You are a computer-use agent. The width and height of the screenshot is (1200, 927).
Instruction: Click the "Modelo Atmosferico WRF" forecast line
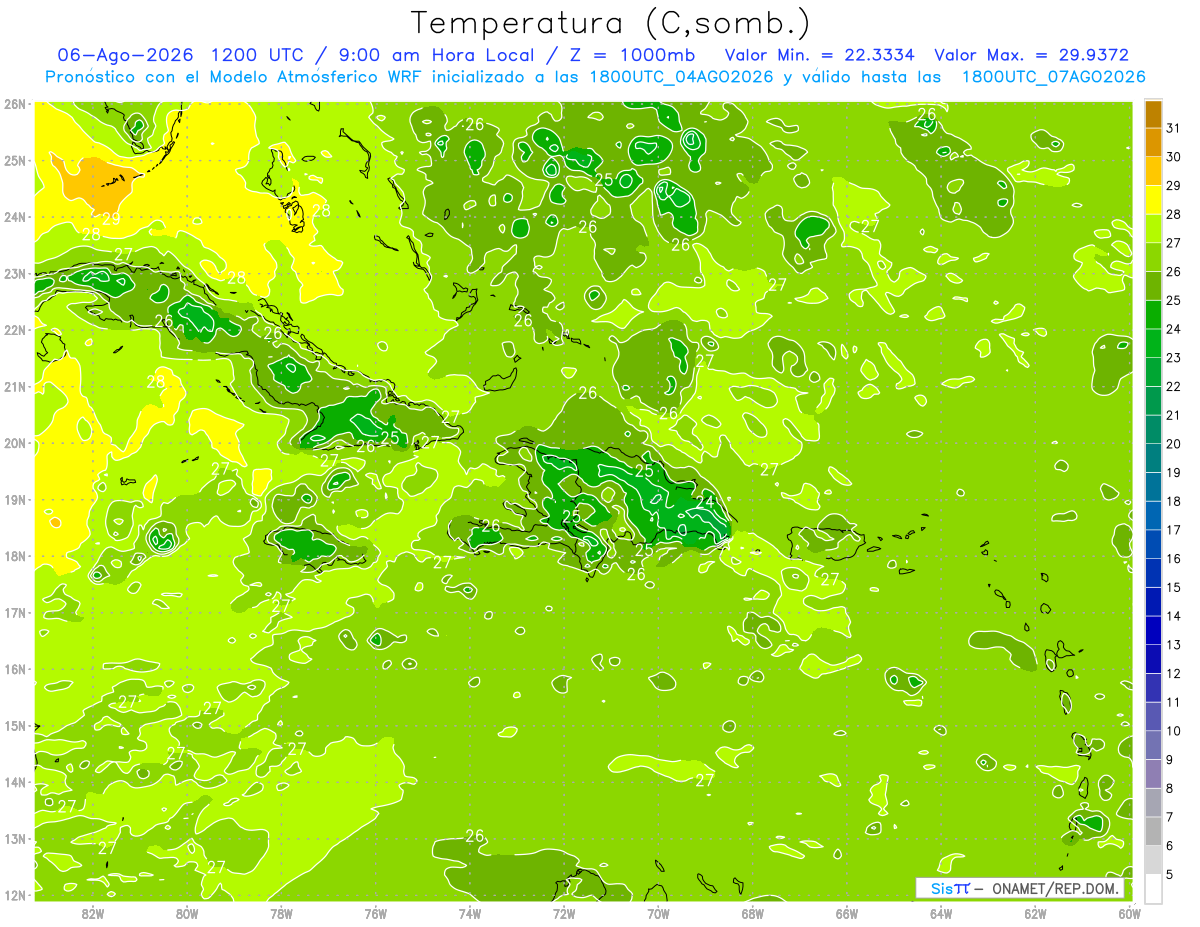click(596, 77)
